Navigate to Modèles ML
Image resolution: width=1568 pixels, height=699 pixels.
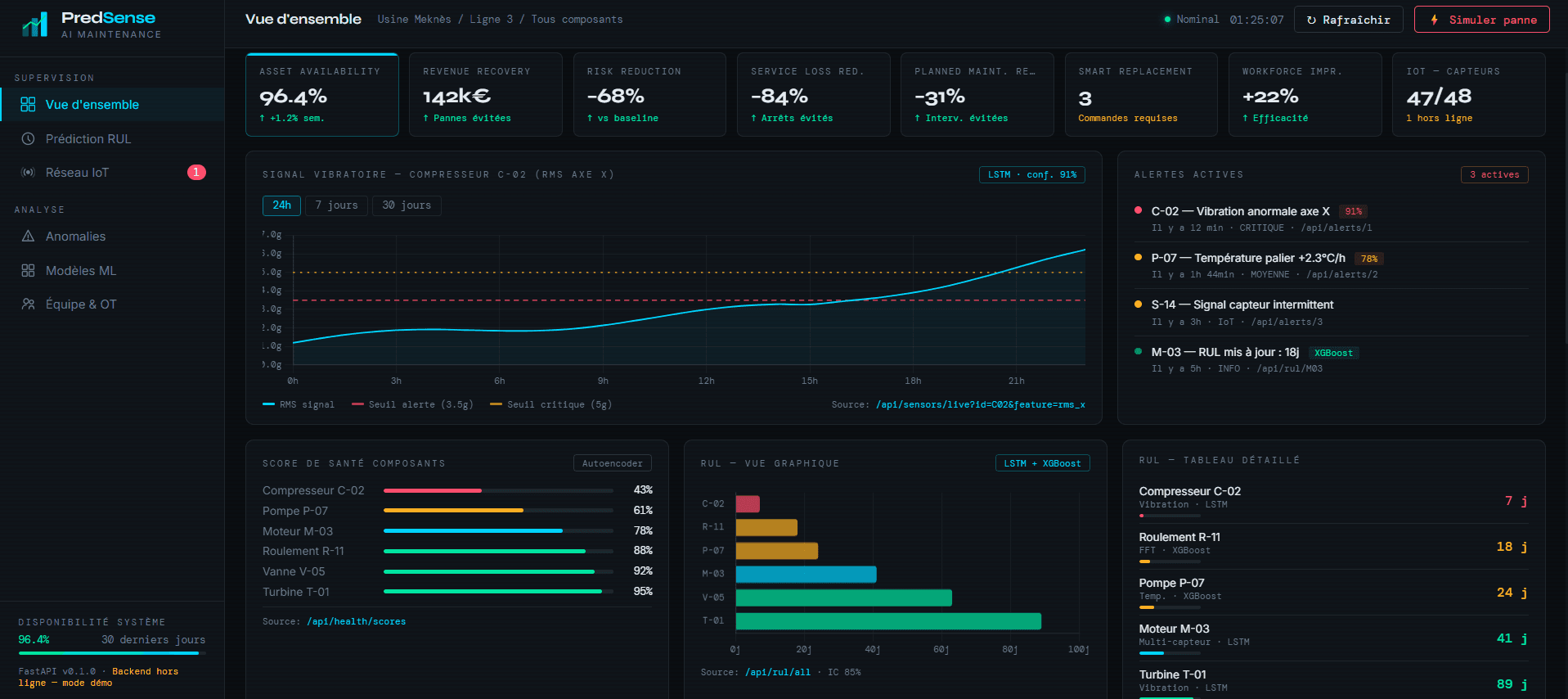click(112, 270)
